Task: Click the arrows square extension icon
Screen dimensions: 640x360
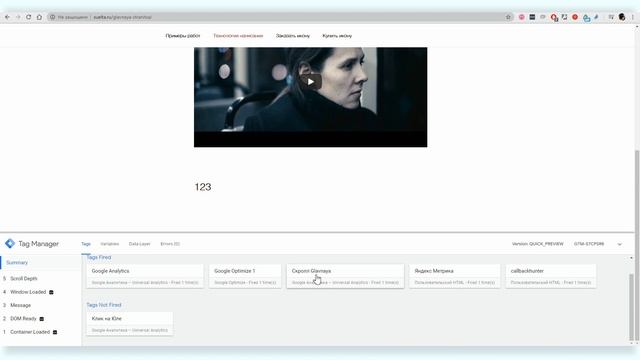Action: pyautogui.click(x=564, y=17)
